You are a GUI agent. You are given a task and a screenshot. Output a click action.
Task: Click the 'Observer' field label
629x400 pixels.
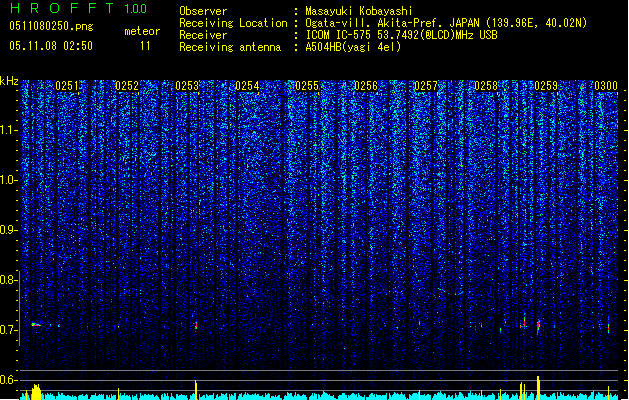tap(203, 11)
